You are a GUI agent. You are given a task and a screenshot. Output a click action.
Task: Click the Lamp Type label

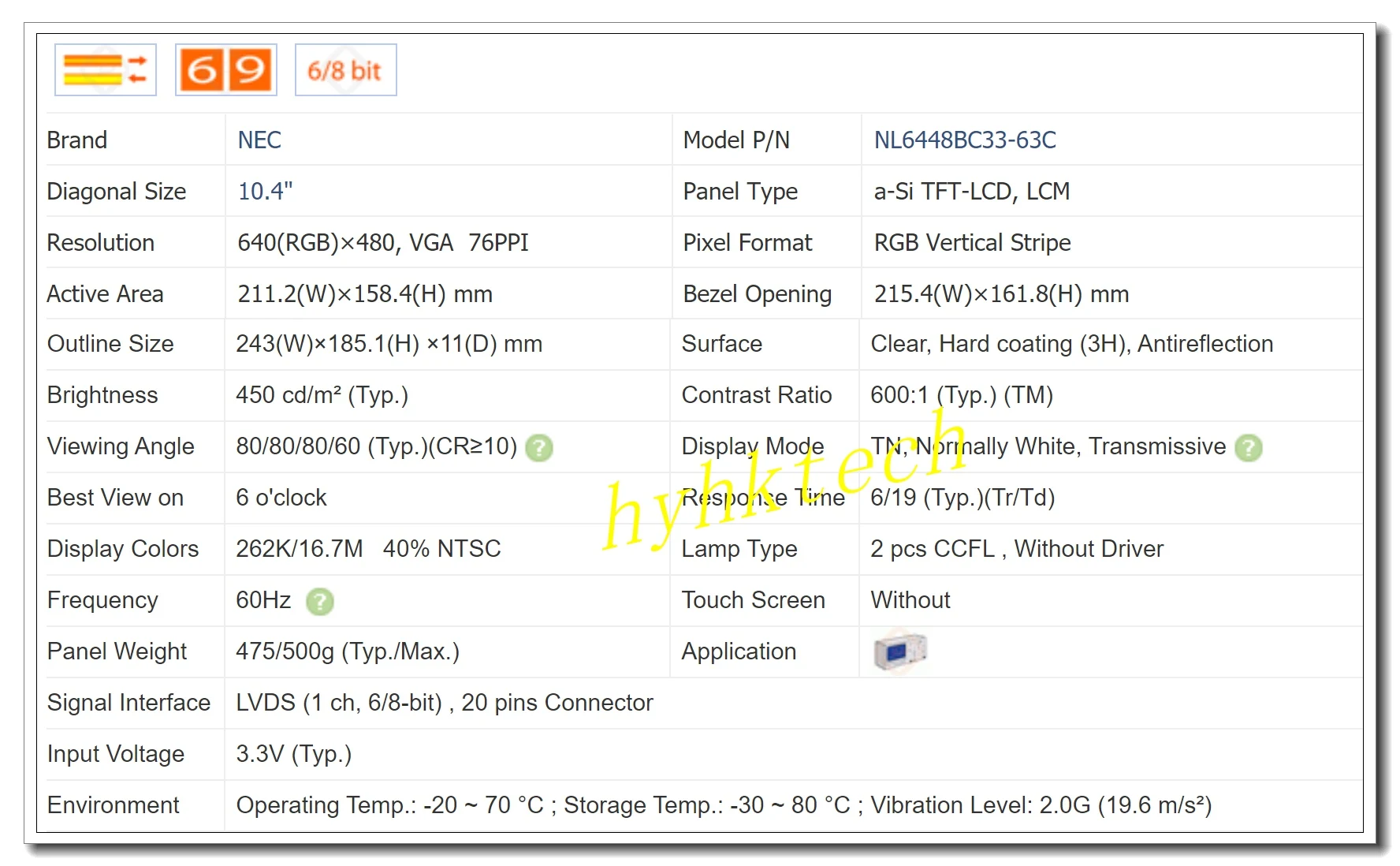pyautogui.click(x=739, y=549)
